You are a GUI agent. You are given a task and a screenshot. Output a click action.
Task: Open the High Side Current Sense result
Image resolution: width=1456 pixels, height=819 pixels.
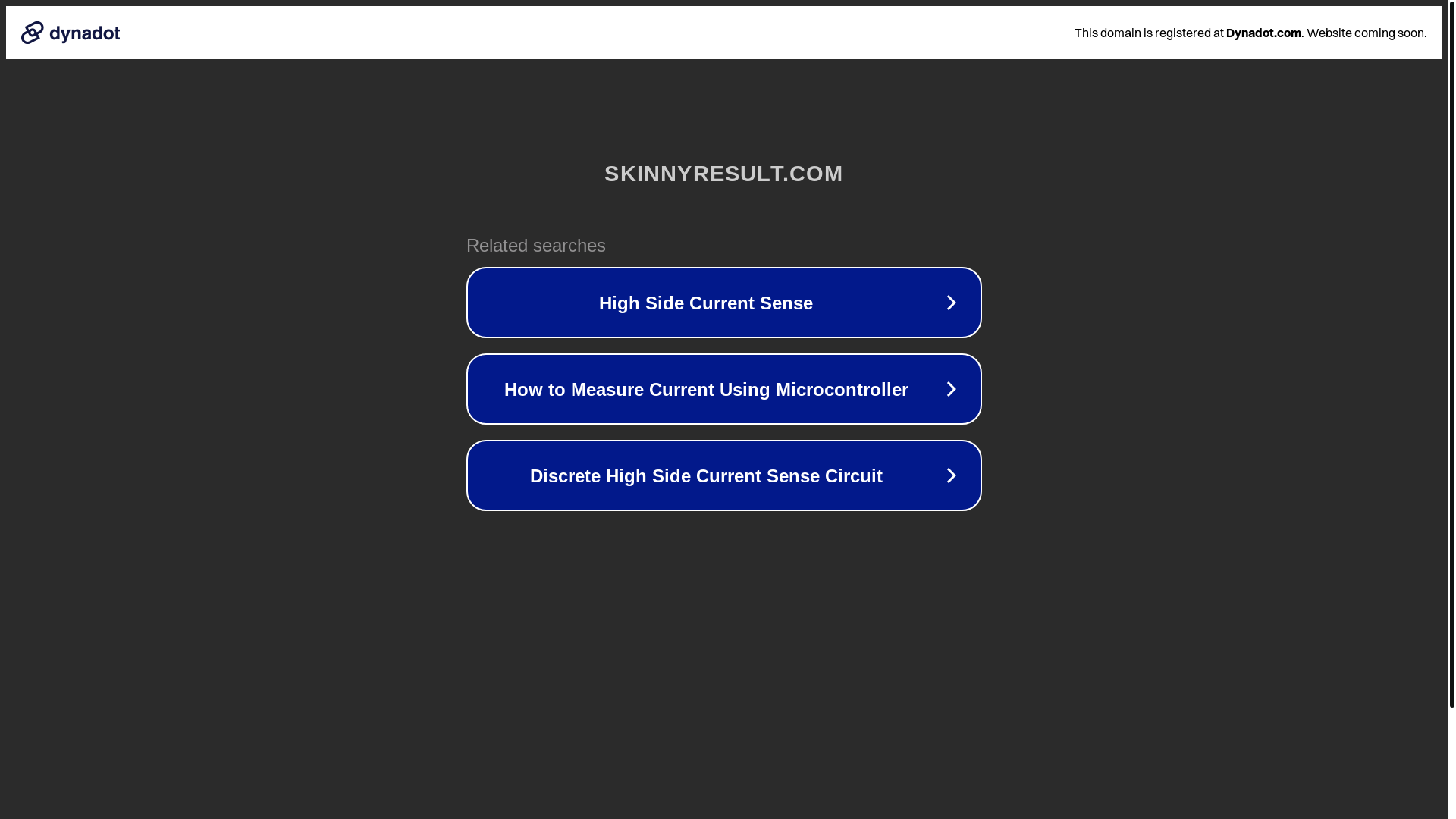pos(723,303)
